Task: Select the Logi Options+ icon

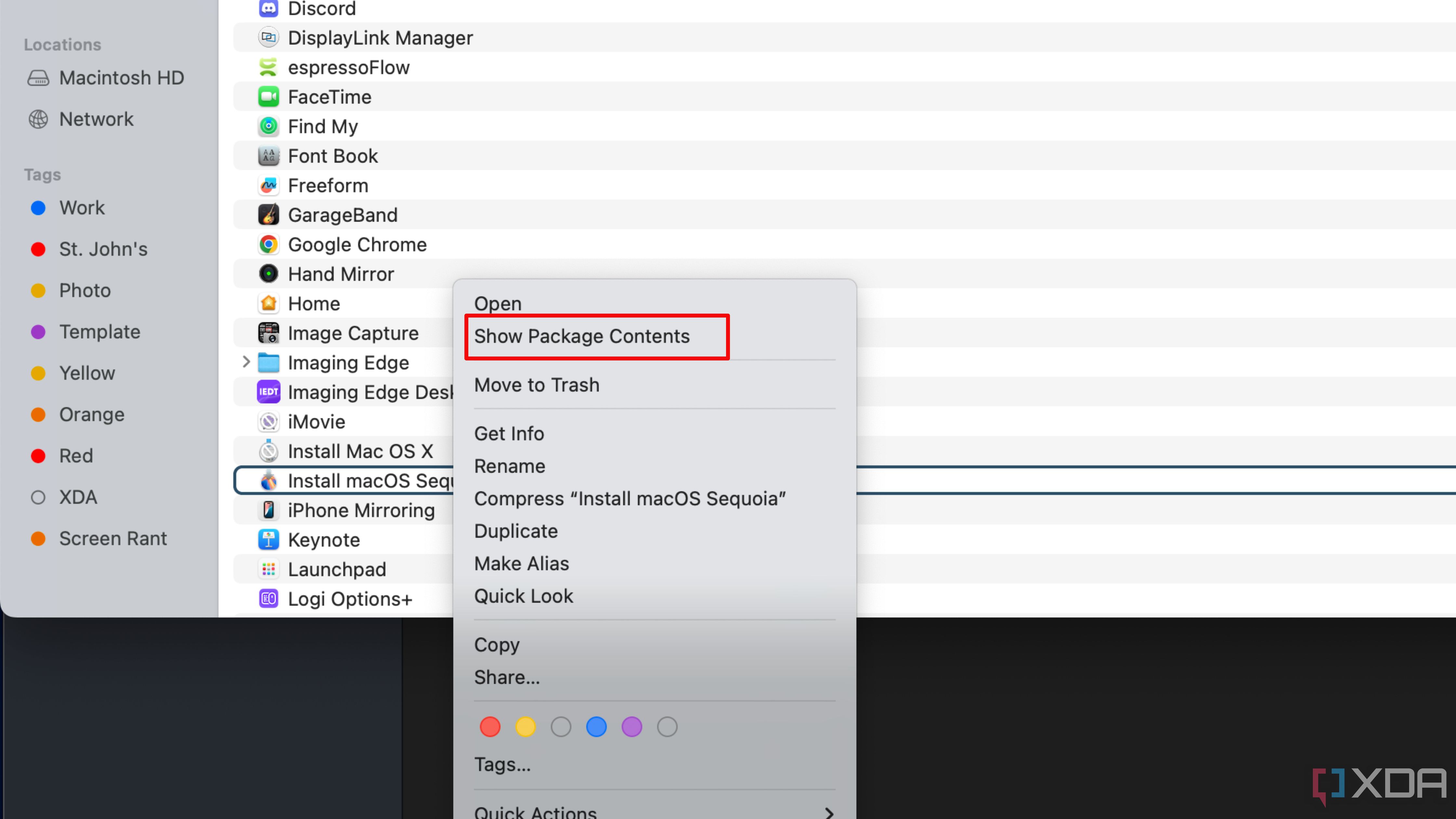Action: (268, 599)
